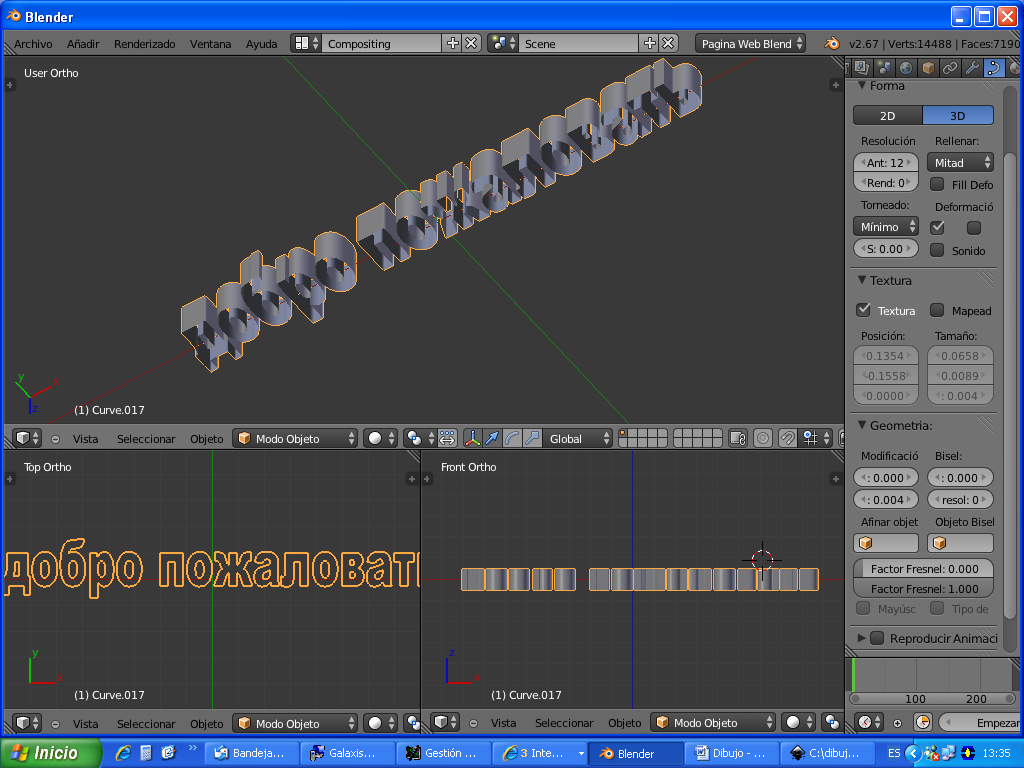Enable the Fill Defo checkbox

(x=937, y=184)
